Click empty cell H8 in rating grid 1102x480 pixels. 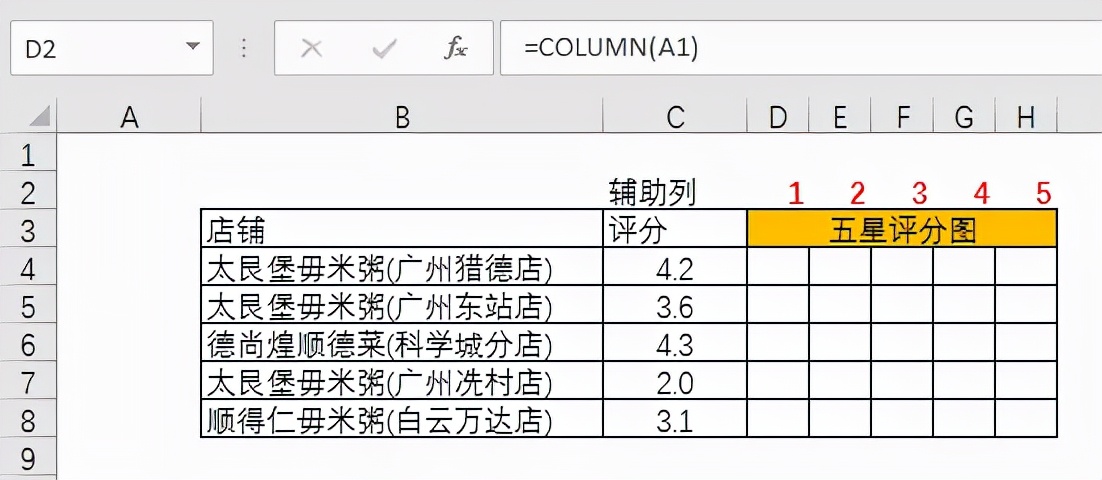[1026, 418]
